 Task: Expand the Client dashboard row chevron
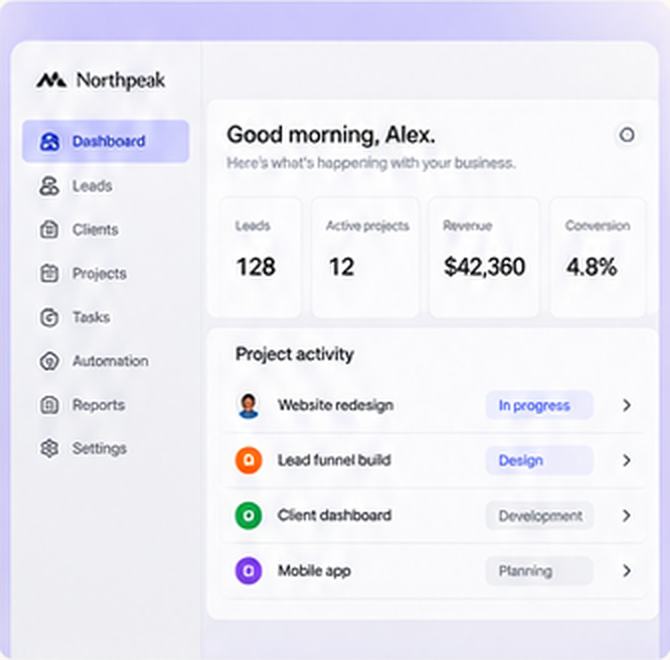(627, 516)
